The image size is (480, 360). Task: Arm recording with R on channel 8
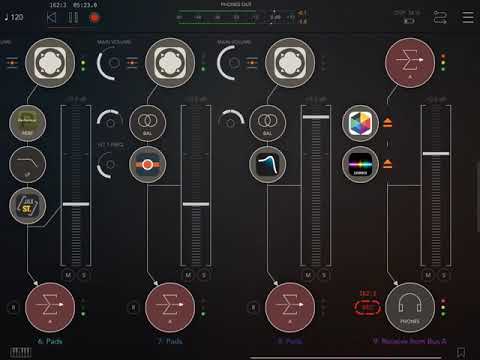253,307
